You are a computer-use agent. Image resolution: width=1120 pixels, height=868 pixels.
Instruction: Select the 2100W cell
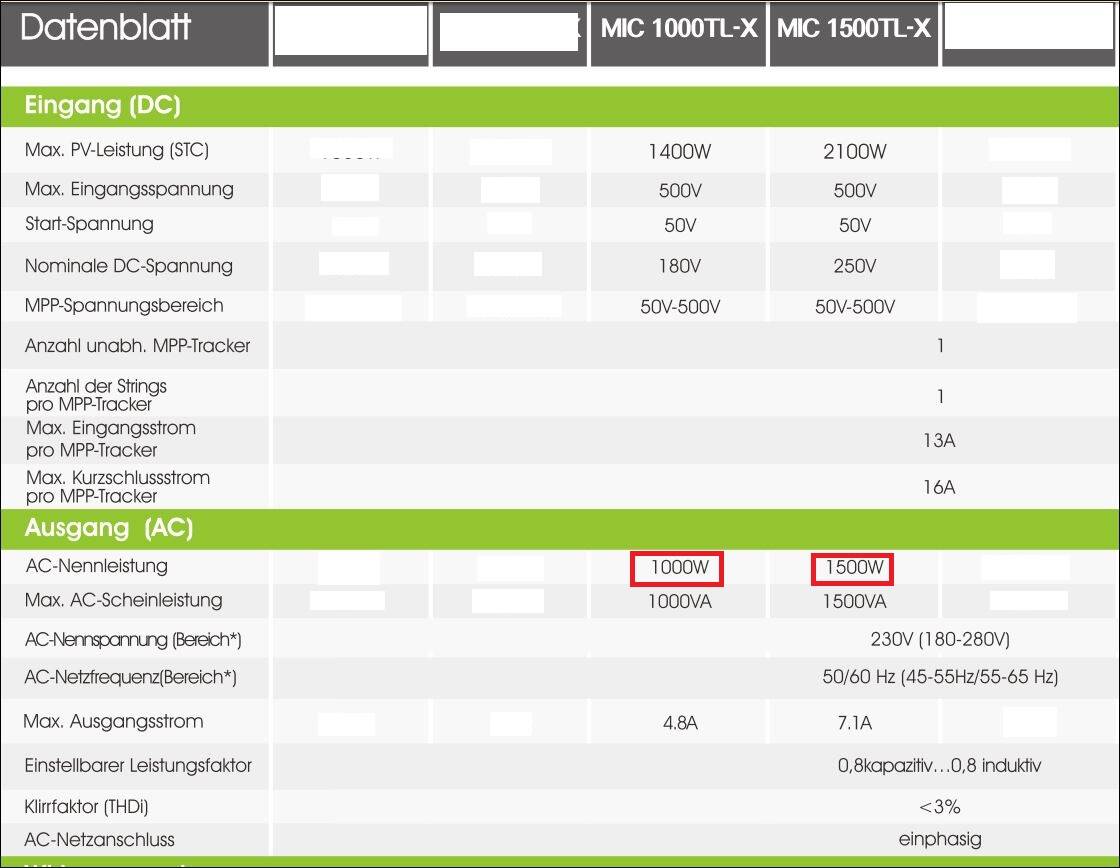855,151
